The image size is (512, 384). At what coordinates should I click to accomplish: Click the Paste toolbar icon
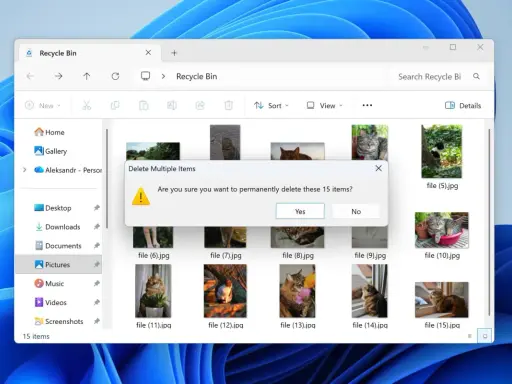143,106
